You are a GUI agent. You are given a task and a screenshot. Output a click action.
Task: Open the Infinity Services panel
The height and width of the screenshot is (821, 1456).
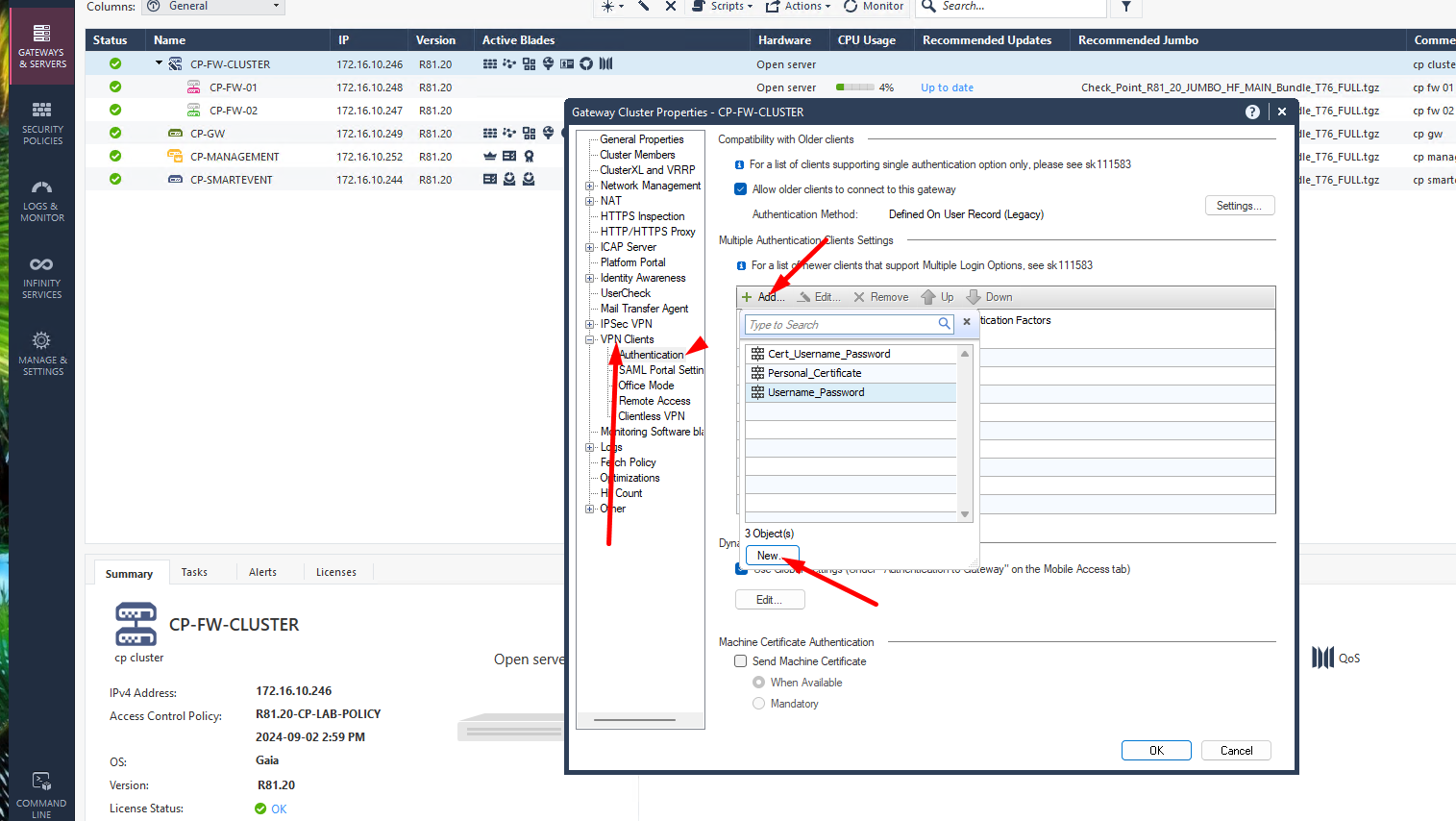[x=41, y=279]
